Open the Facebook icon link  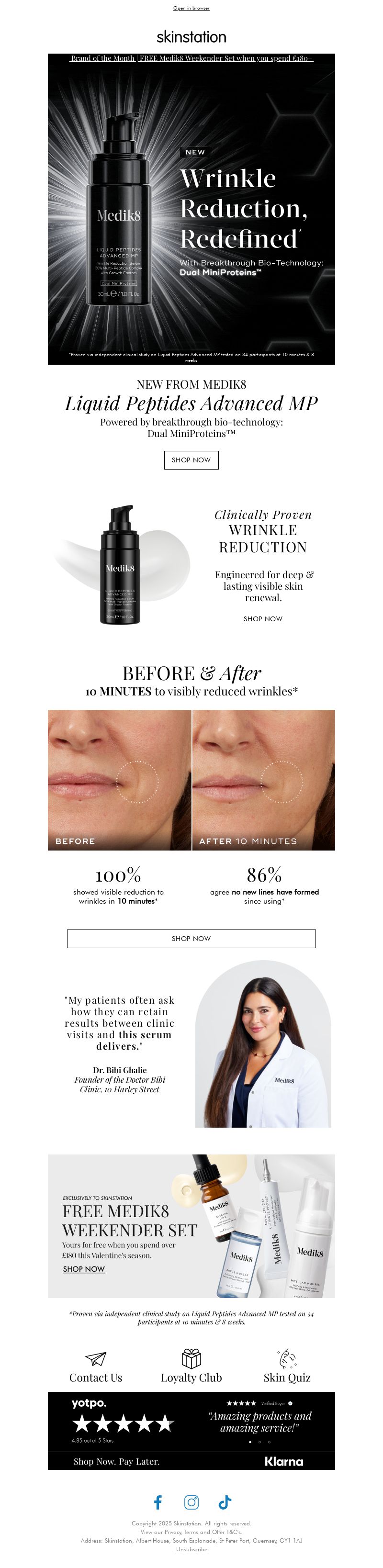coord(158,1502)
